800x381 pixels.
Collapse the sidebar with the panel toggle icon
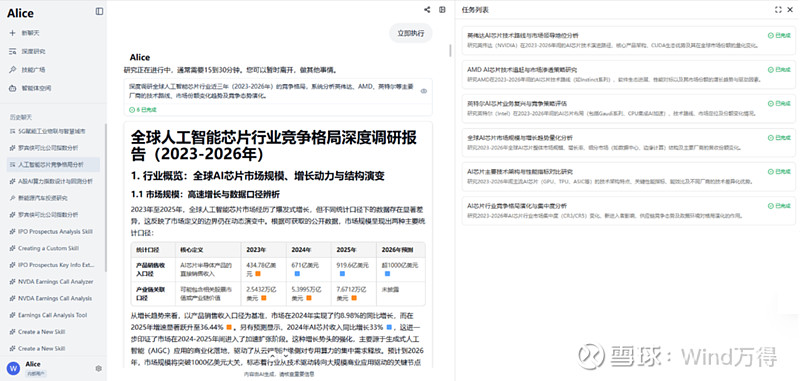tap(99, 11)
